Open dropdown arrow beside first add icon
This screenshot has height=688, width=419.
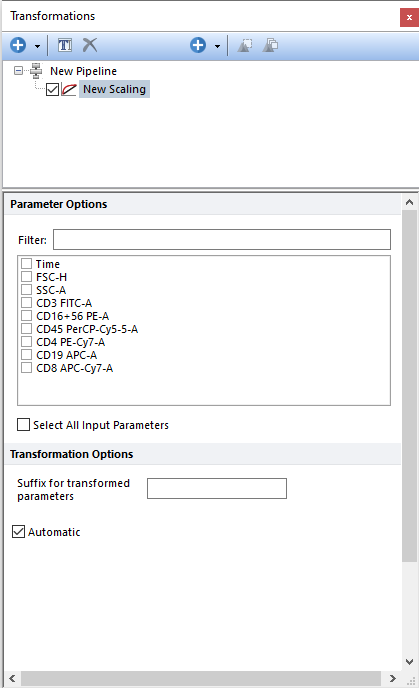tap(37, 46)
